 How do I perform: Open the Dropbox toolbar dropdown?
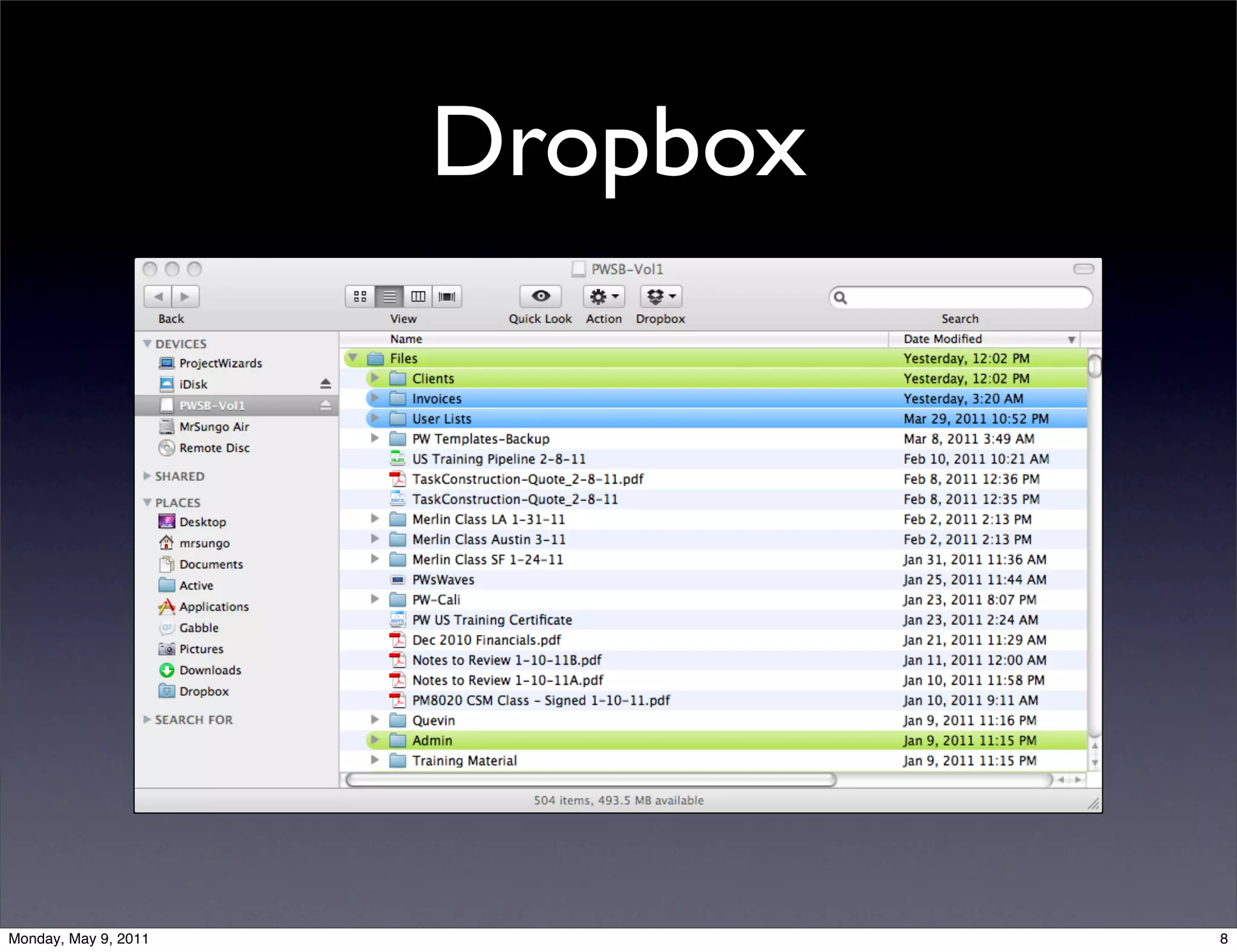pos(661,297)
